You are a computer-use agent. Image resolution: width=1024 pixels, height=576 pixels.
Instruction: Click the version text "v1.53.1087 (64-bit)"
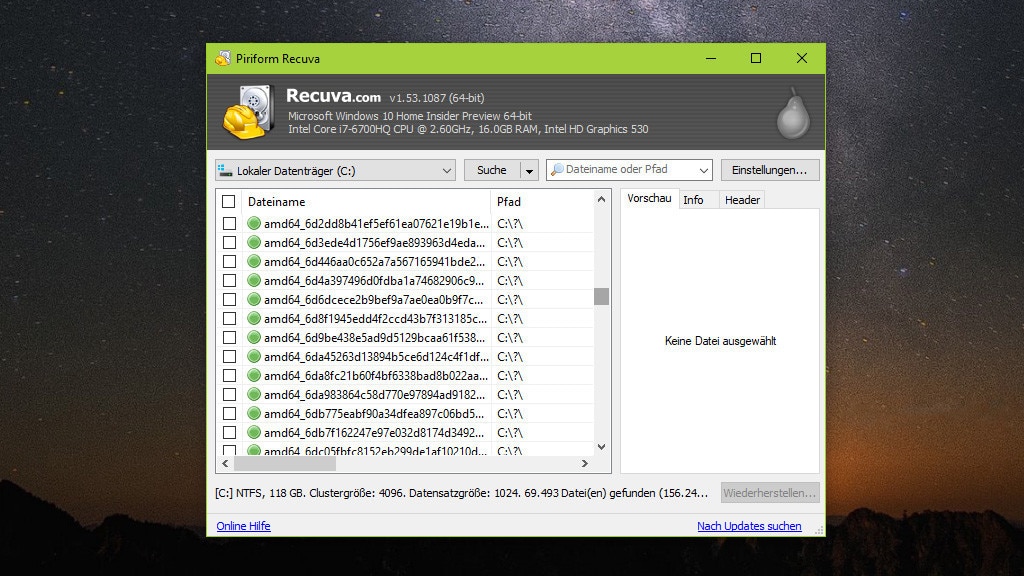coord(437,98)
